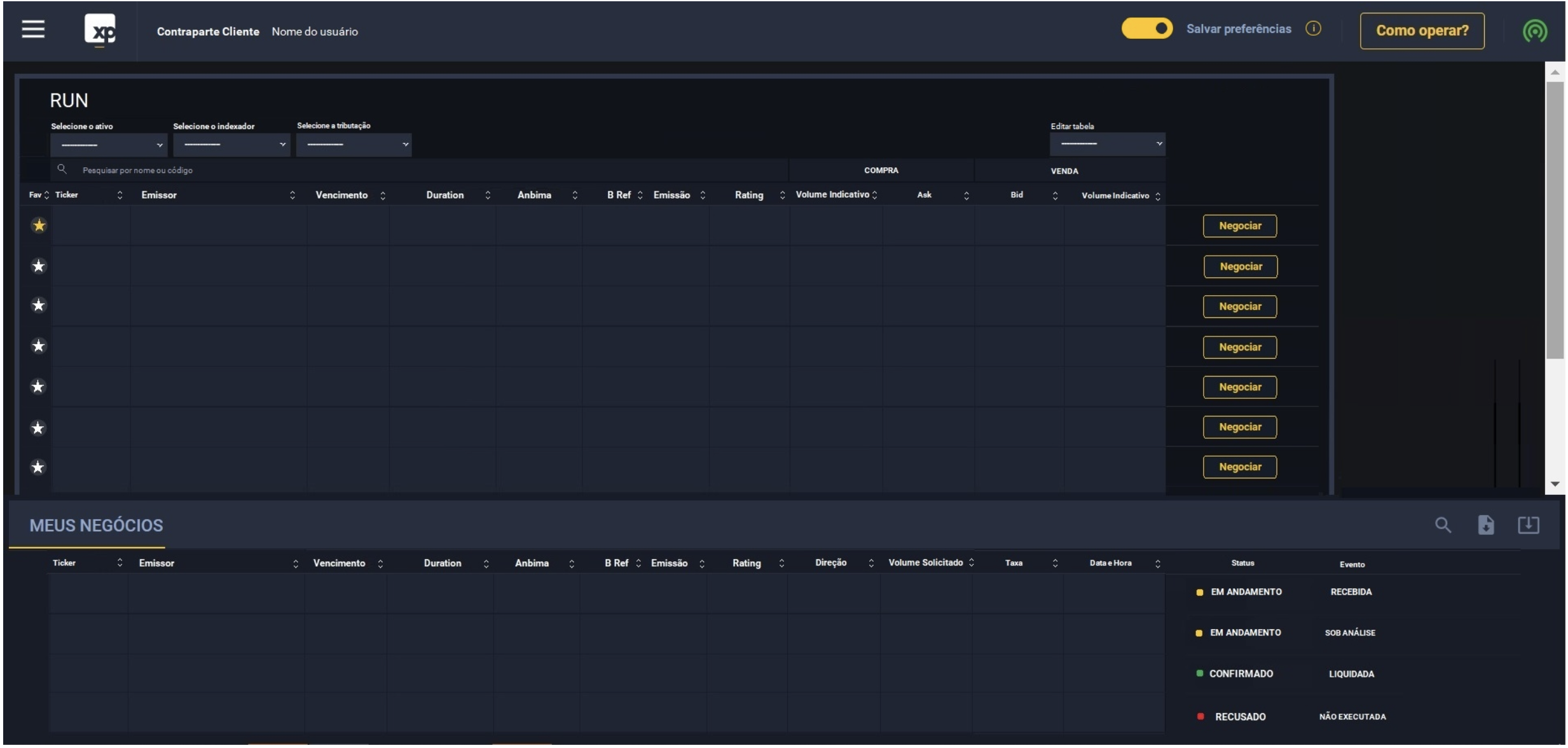Screen dimensions: 1568x748
Task: Click the Salvar preferências info icon
Action: tap(1313, 29)
